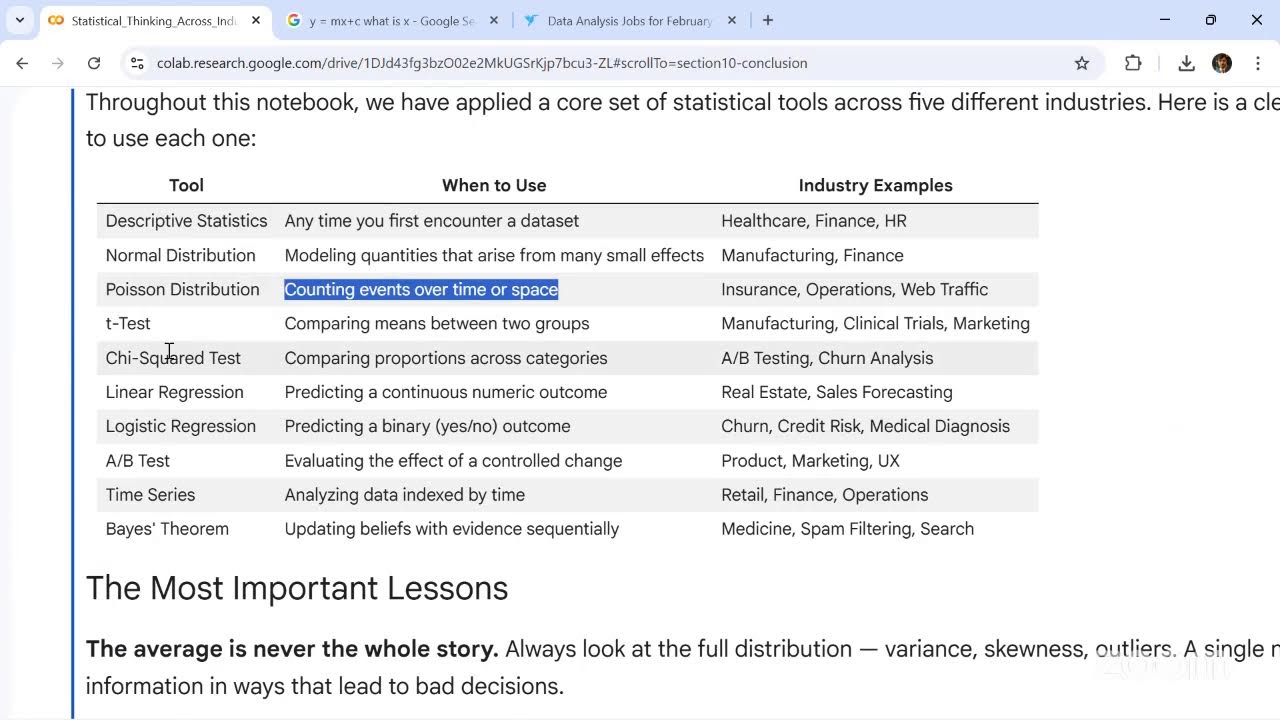Screen dimensions: 1280x720
Task: Expand the tab search dropdown arrow
Action: point(19,20)
